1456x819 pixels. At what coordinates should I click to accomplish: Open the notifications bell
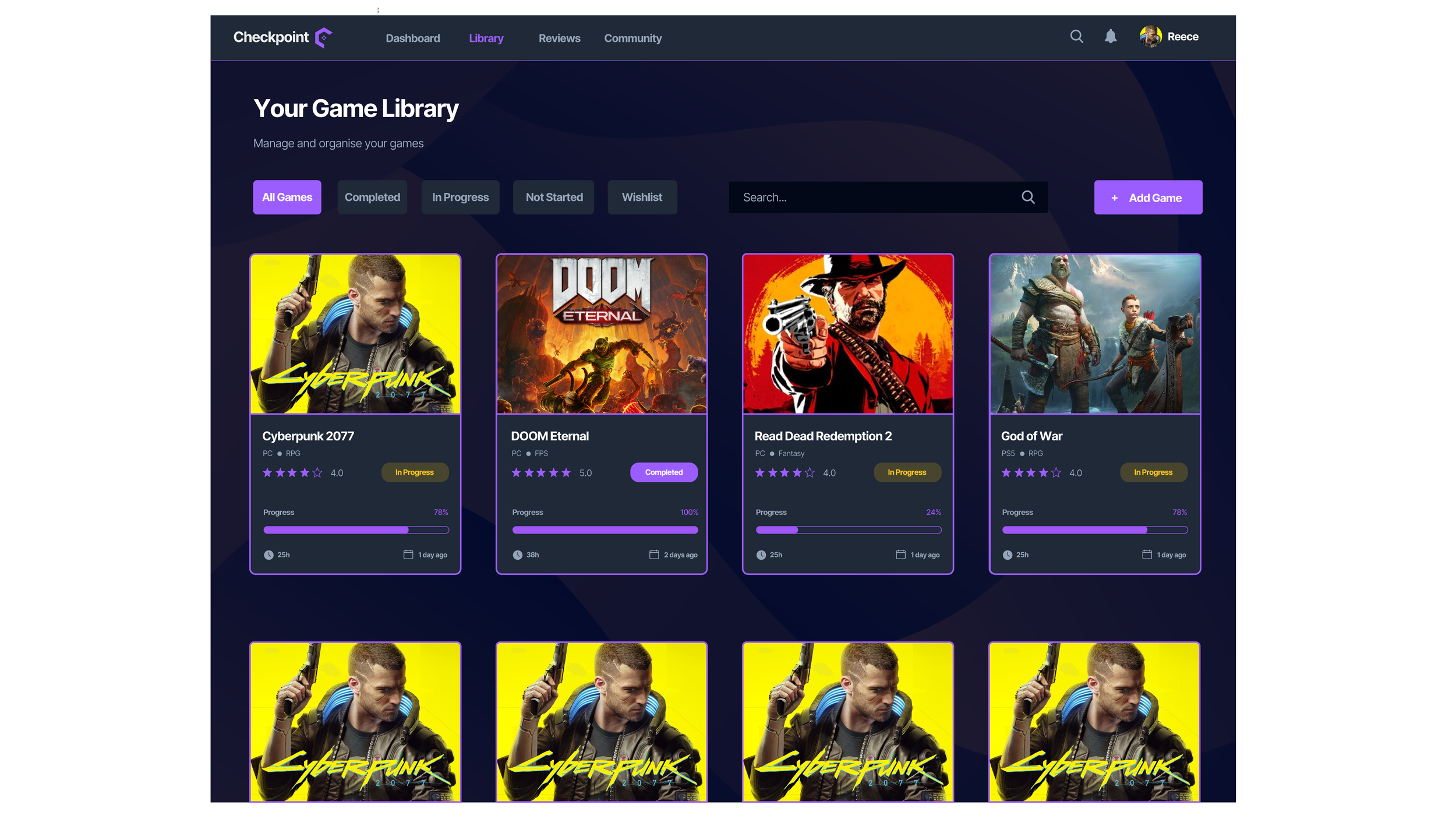tap(1111, 37)
